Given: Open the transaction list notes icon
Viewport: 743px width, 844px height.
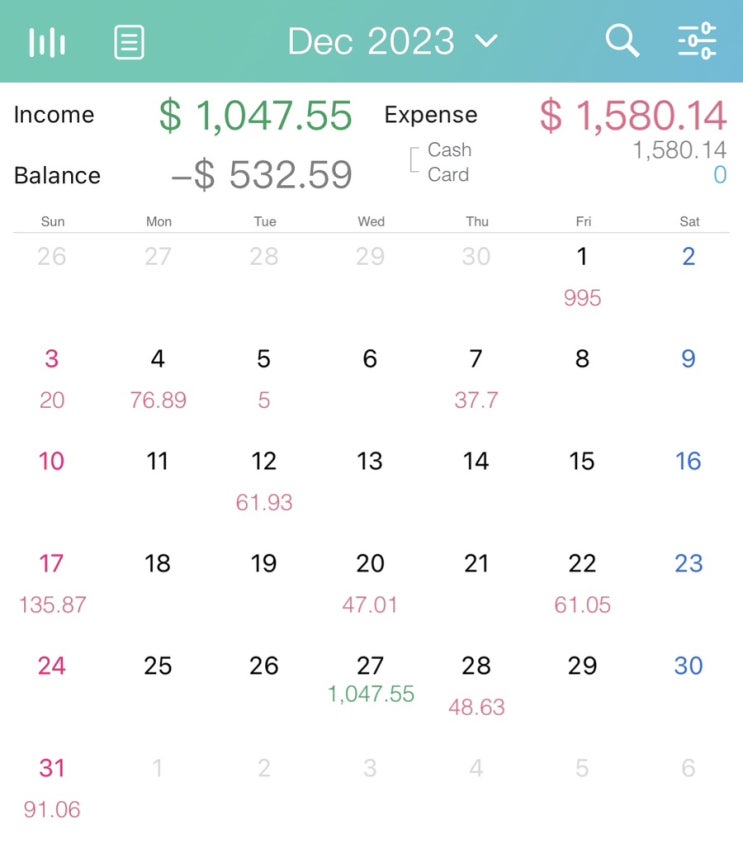Looking at the screenshot, I should [129, 42].
